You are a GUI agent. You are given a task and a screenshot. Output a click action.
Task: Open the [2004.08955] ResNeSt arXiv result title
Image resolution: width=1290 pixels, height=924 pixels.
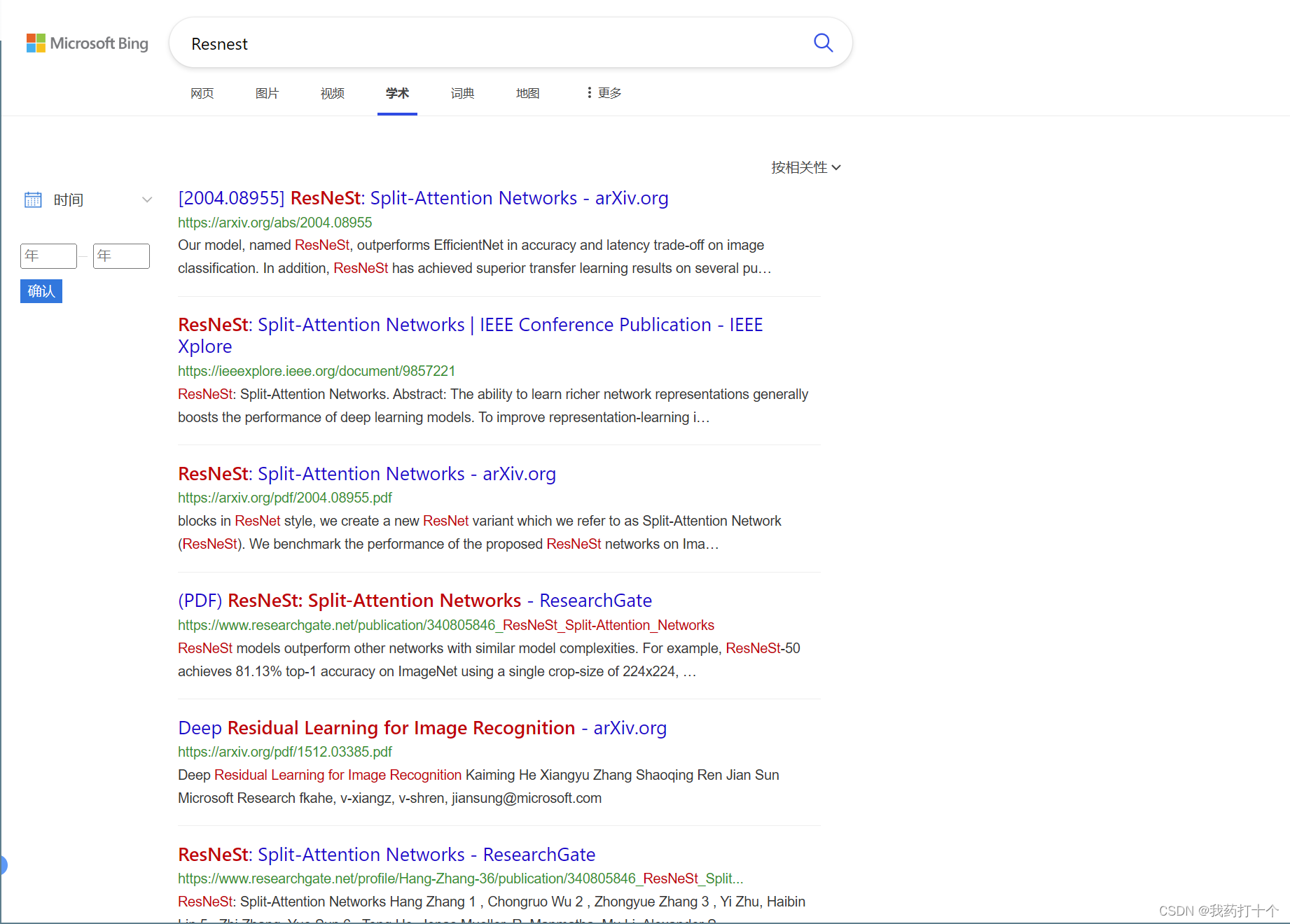tap(423, 198)
